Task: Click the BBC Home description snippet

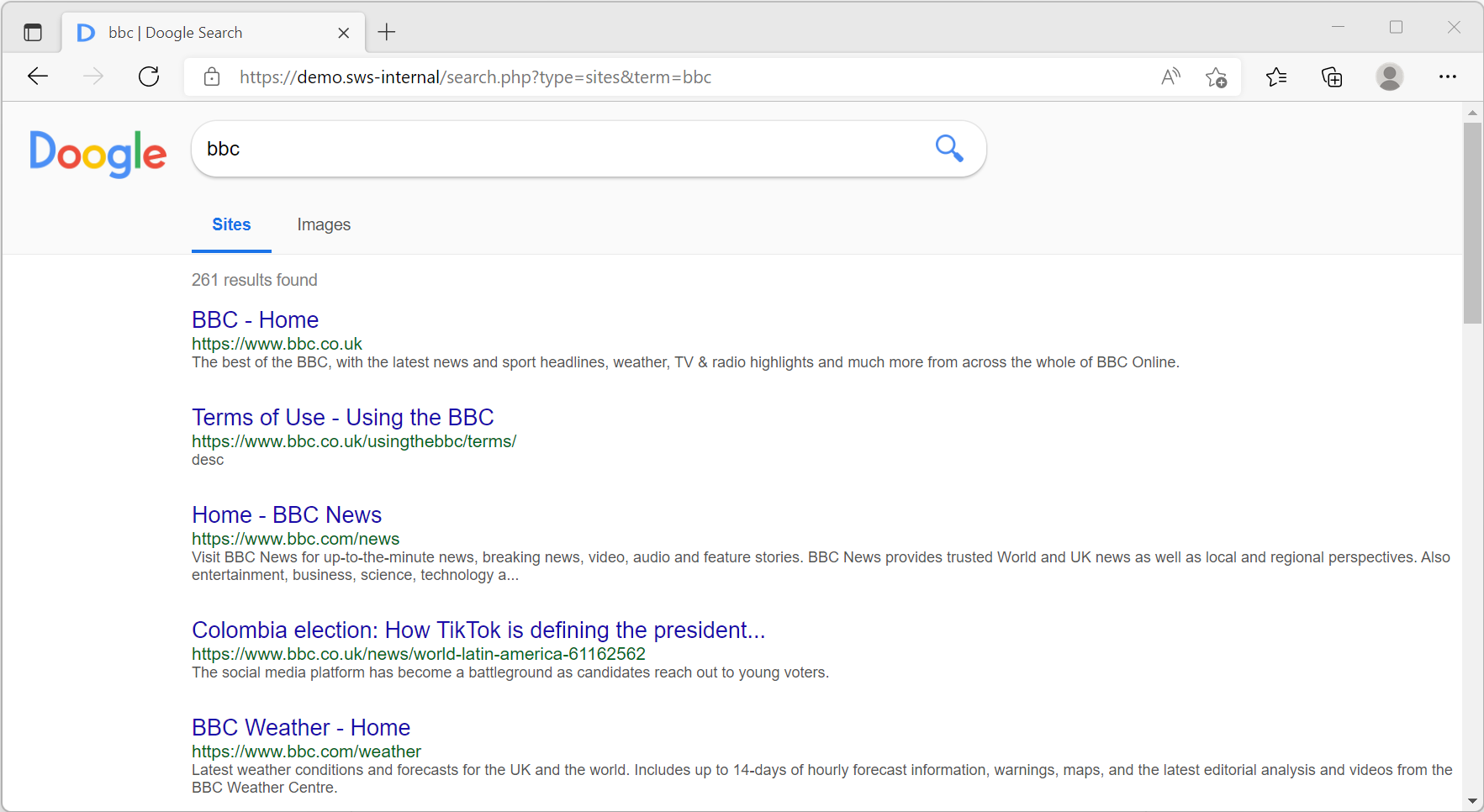Action: (x=685, y=362)
